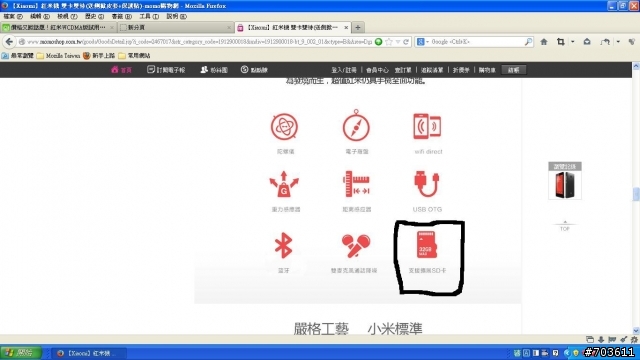Screen dimensions: 640x360
Task: Expand the dropdown beside the curved arrow icon
Action: click(618, 42)
